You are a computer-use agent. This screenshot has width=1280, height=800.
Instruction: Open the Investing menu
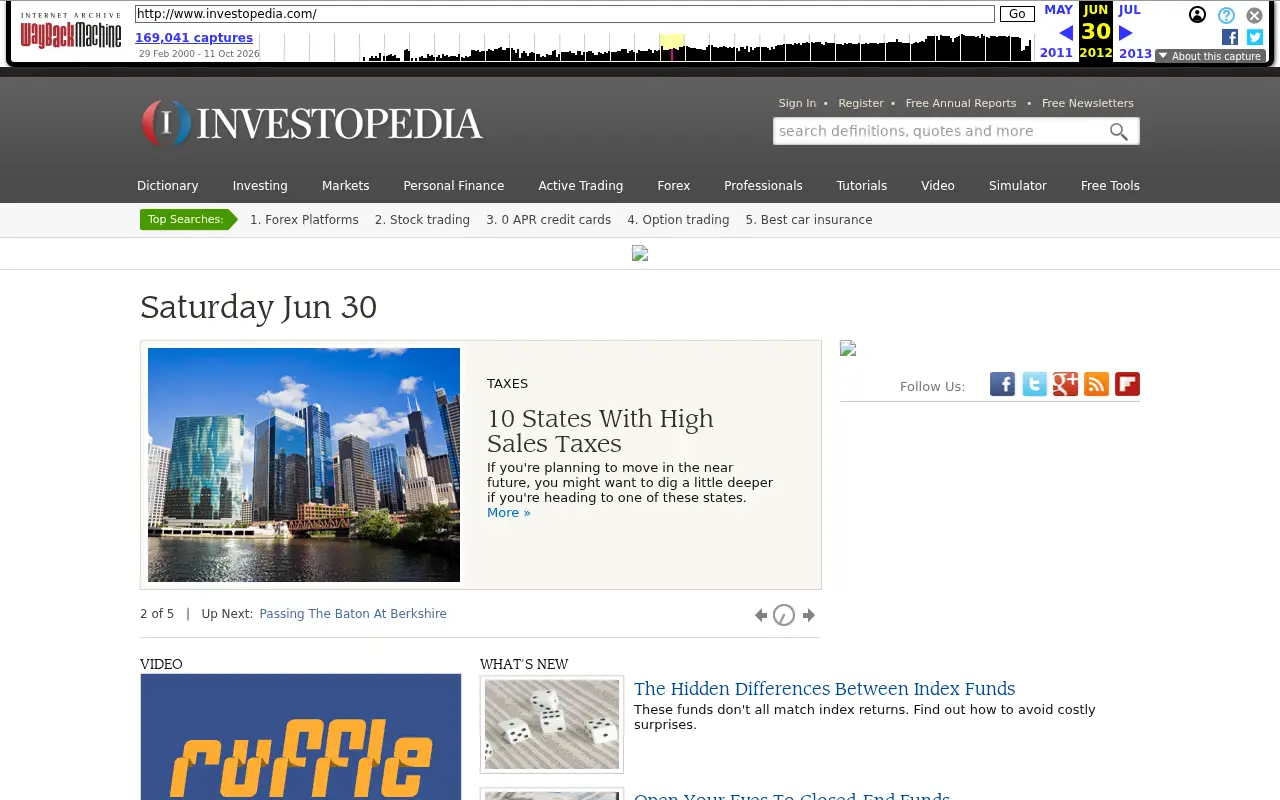point(260,186)
